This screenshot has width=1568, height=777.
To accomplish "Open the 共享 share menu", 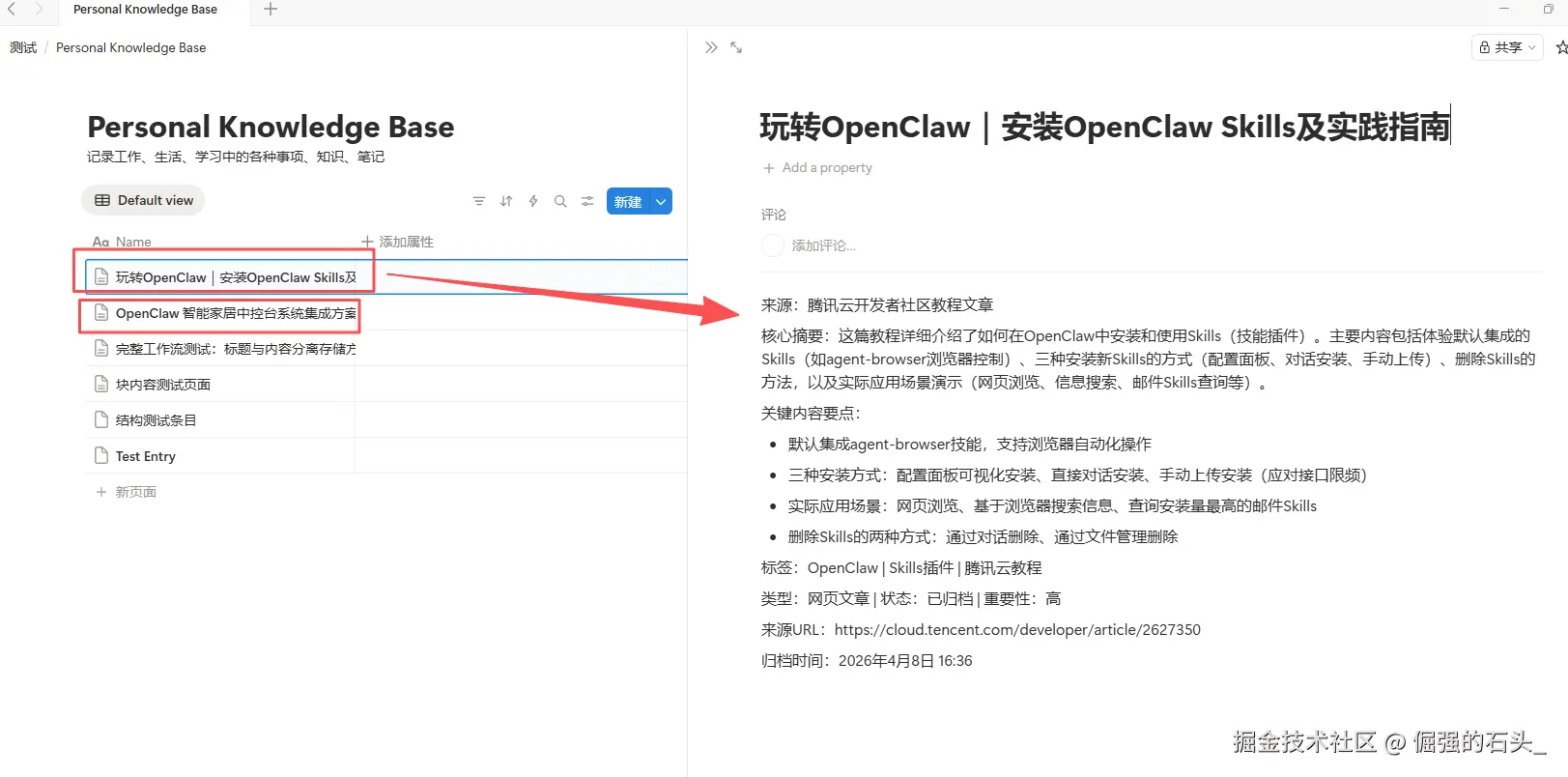I will [1507, 47].
